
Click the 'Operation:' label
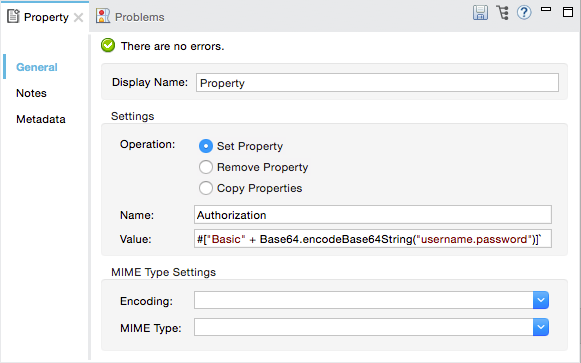point(147,144)
